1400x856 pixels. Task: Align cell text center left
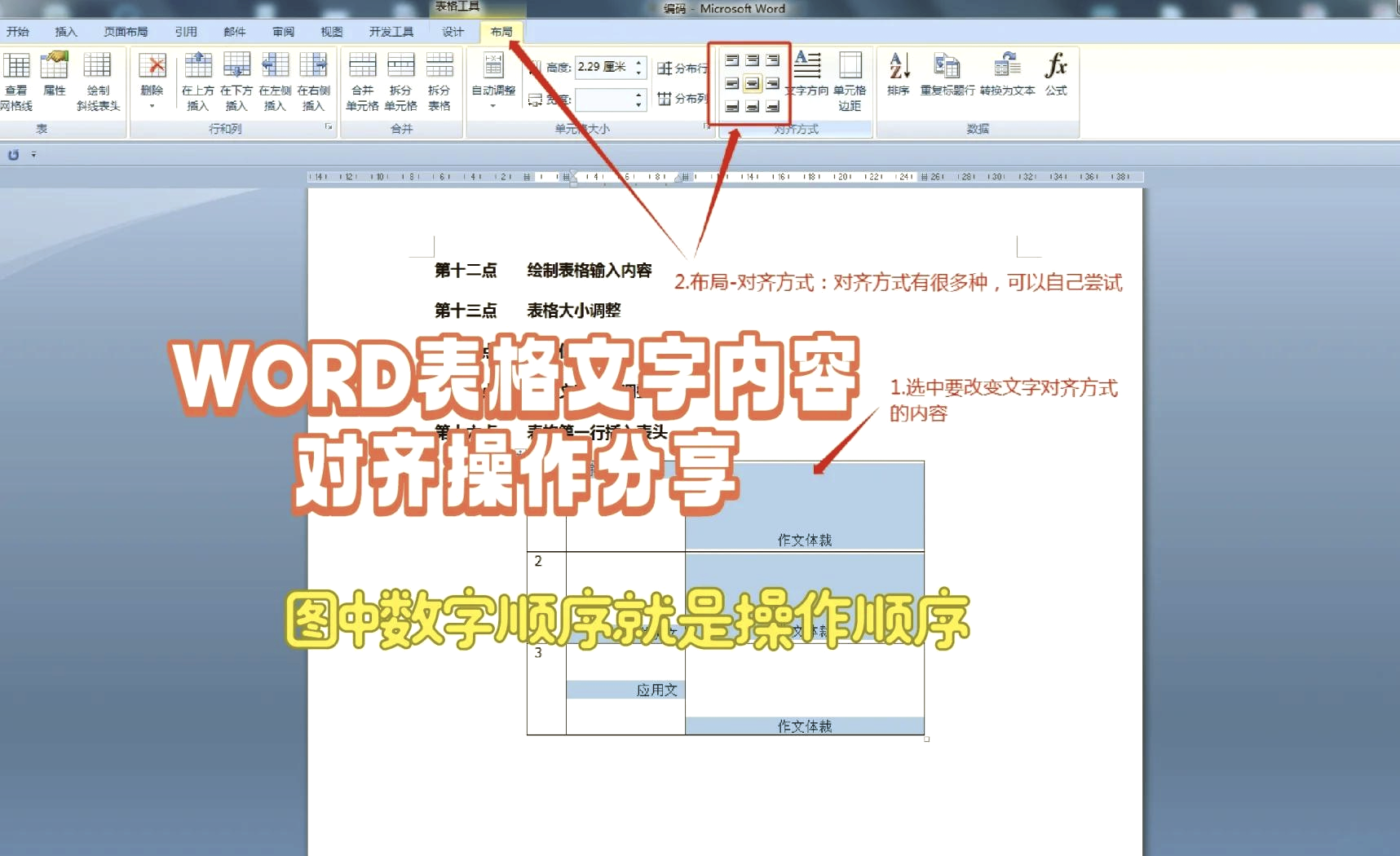point(732,83)
